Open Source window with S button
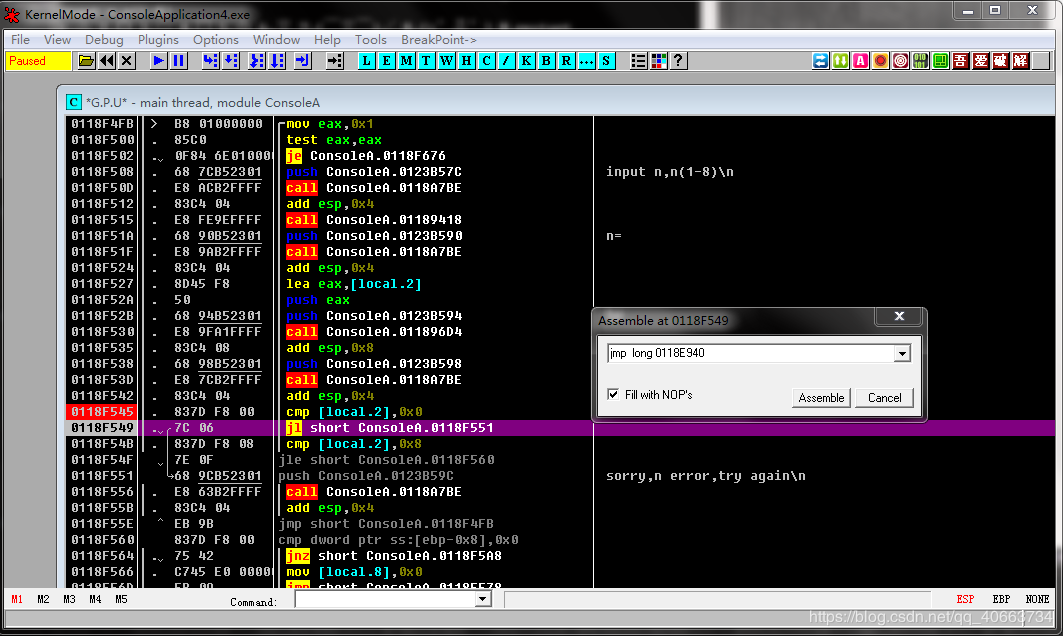The width and height of the screenshot is (1063, 636). click(x=606, y=61)
